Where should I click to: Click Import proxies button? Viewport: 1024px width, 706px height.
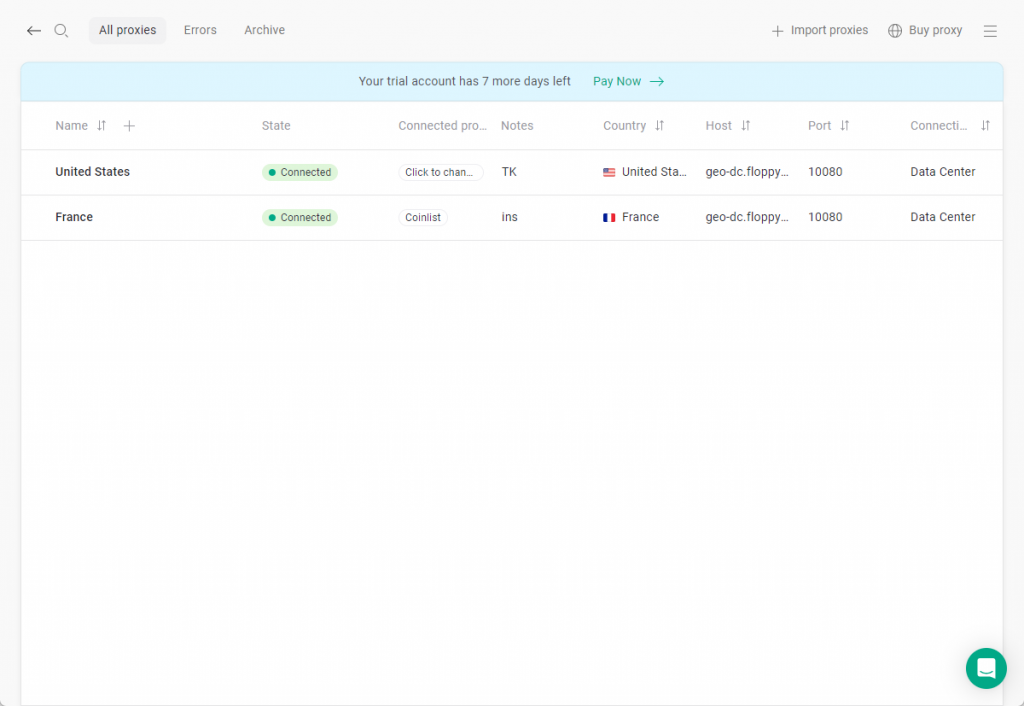(x=820, y=30)
